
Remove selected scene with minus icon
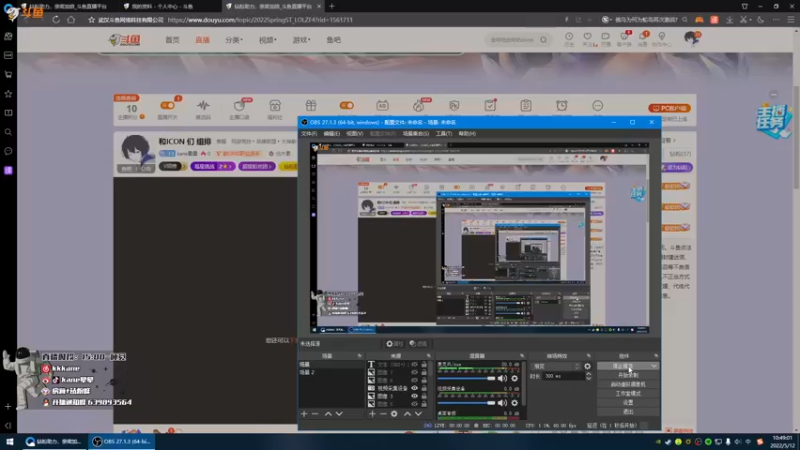pos(315,414)
